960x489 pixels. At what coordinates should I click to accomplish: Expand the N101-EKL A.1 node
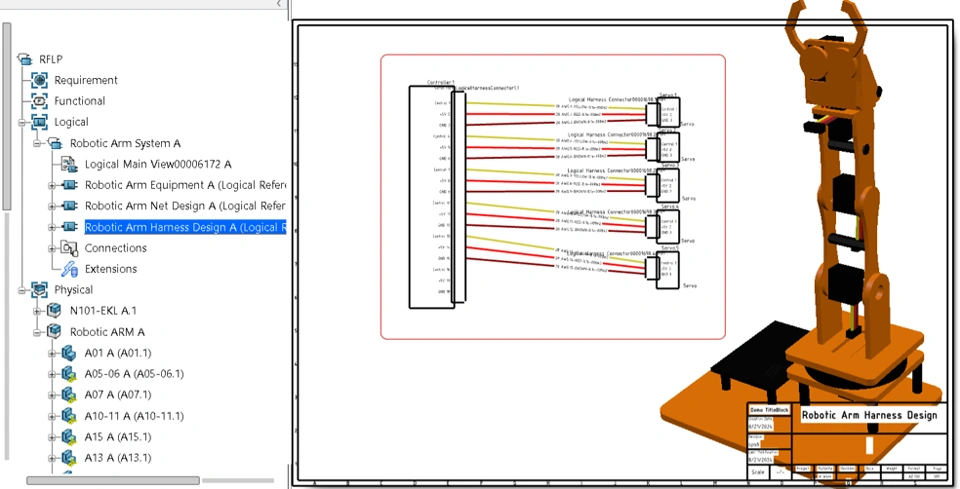pos(37,311)
